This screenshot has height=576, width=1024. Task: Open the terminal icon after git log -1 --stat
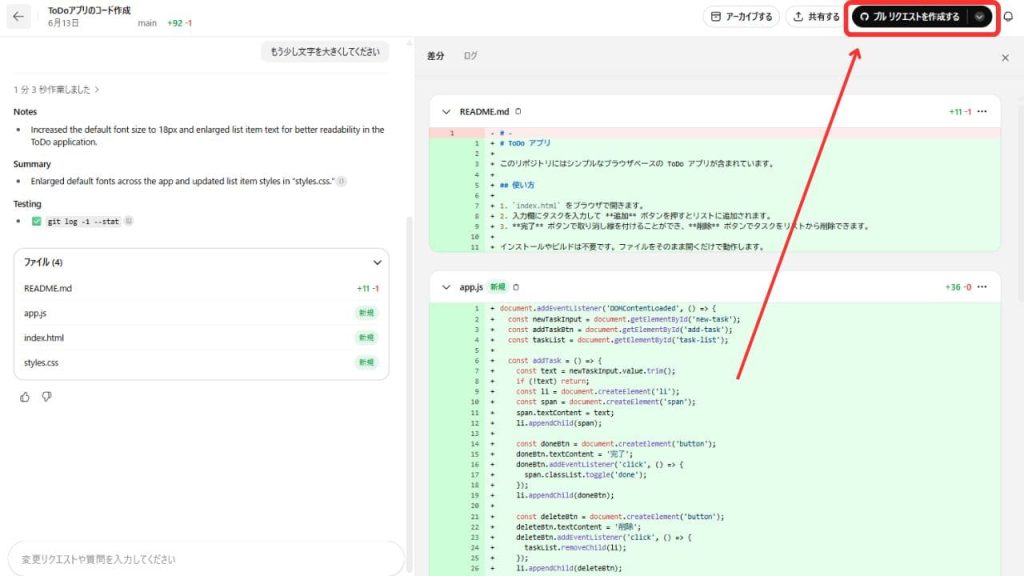129,221
